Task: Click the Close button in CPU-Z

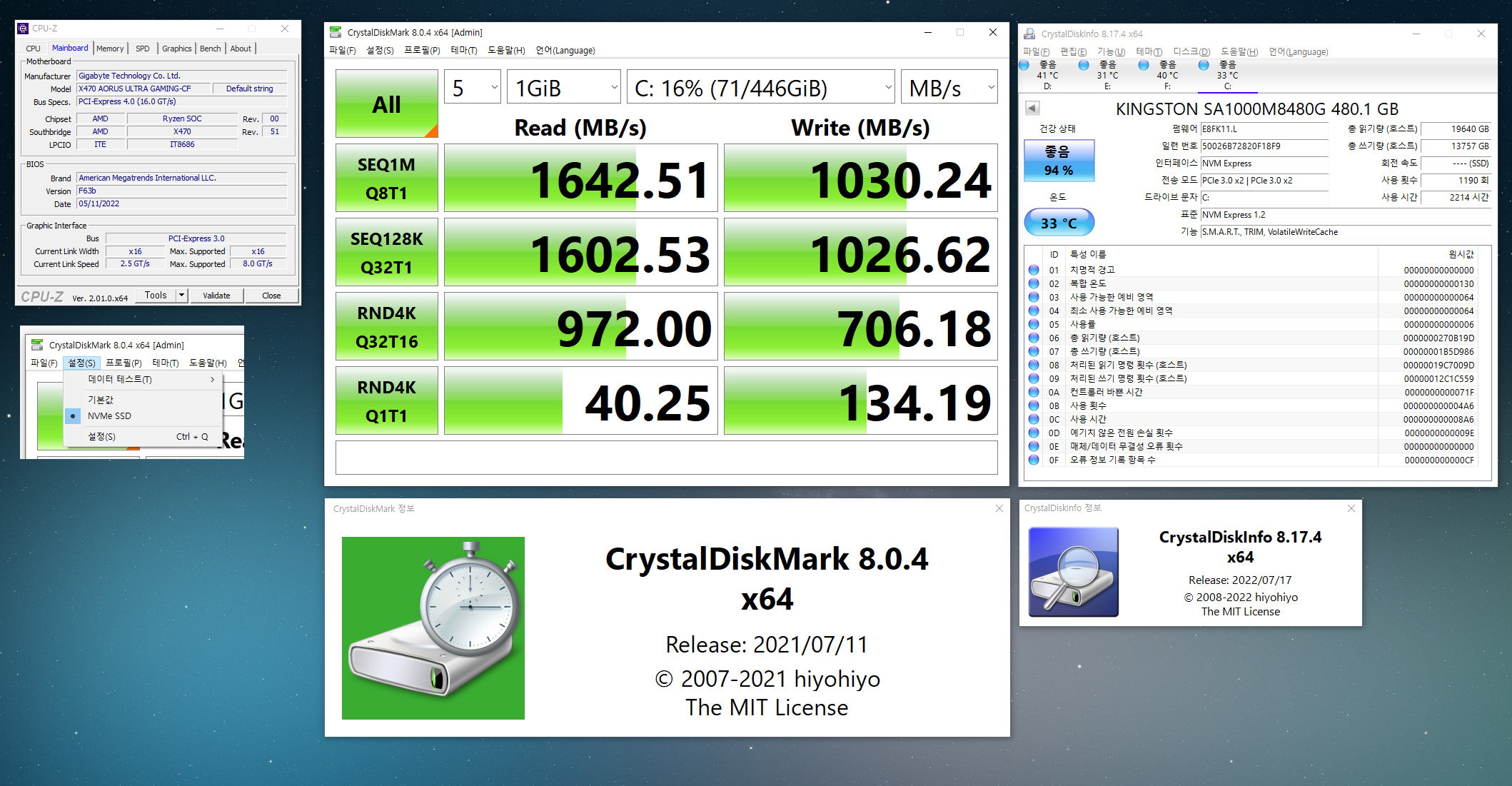Action: pyautogui.click(x=271, y=295)
